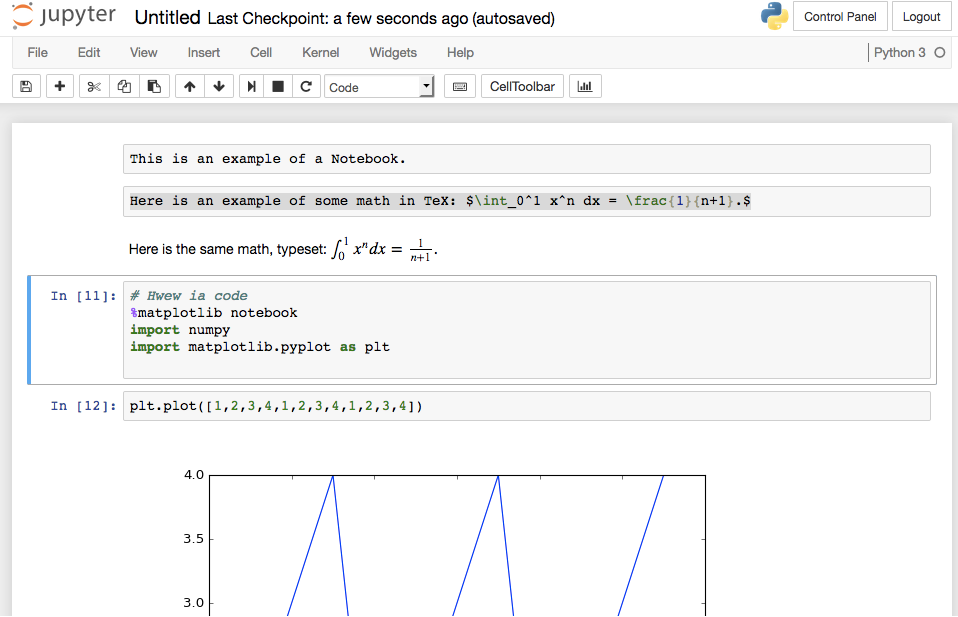Viewport: 958px width, 617px height.
Task: Click the Logout button
Action: click(921, 16)
